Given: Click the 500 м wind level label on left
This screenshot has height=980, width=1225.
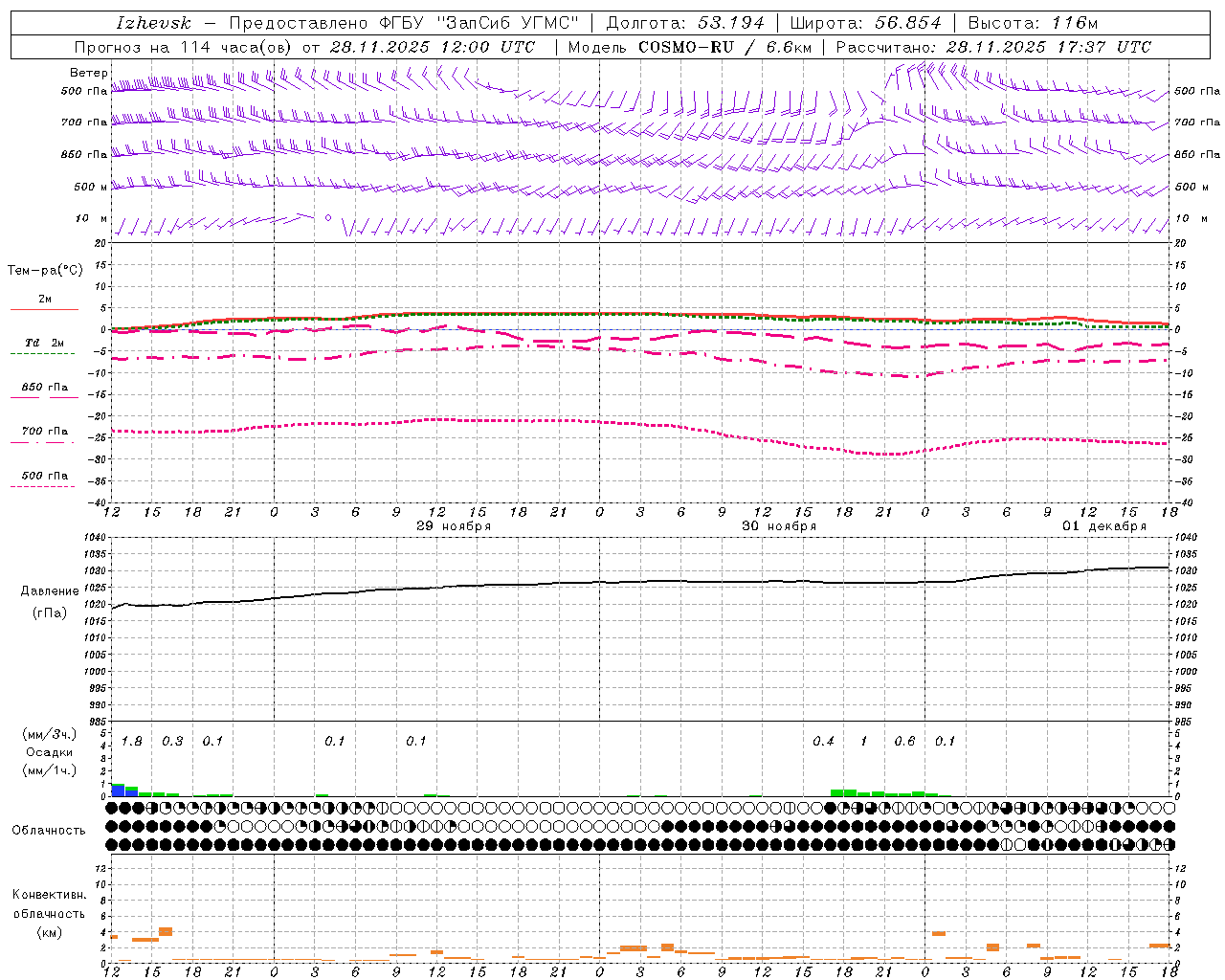Looking at the screenshot, I should pyautogui.click(x=91, y=187).
